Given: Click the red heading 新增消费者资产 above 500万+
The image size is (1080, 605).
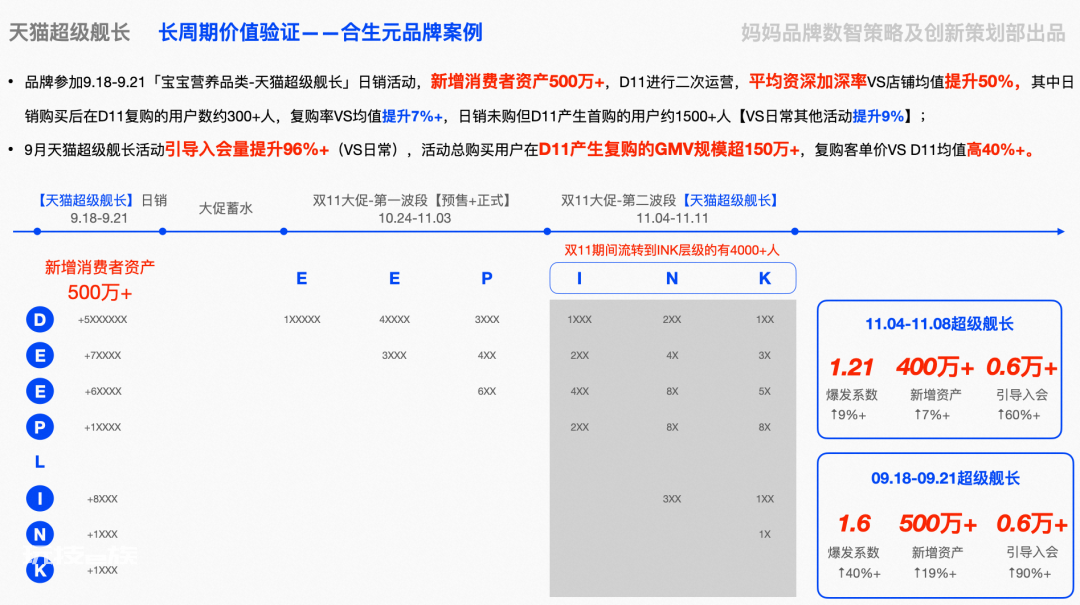Looking at the screenshot, I should [x=100, y=267].
